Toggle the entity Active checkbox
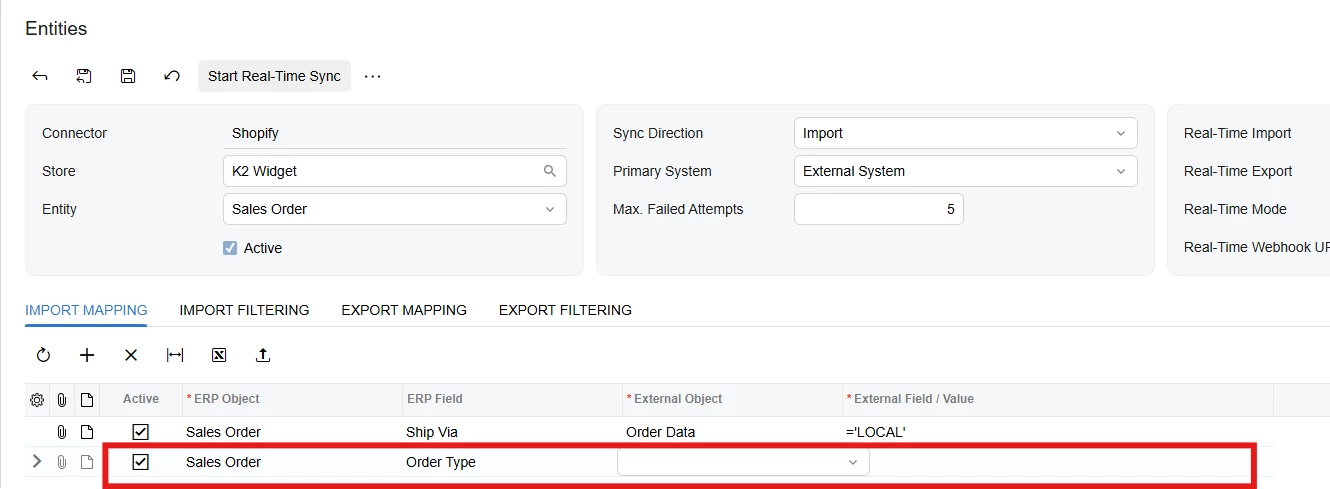Image resolution: width=1330 pixels, height=489 pixels. click(x=230, y=248)
